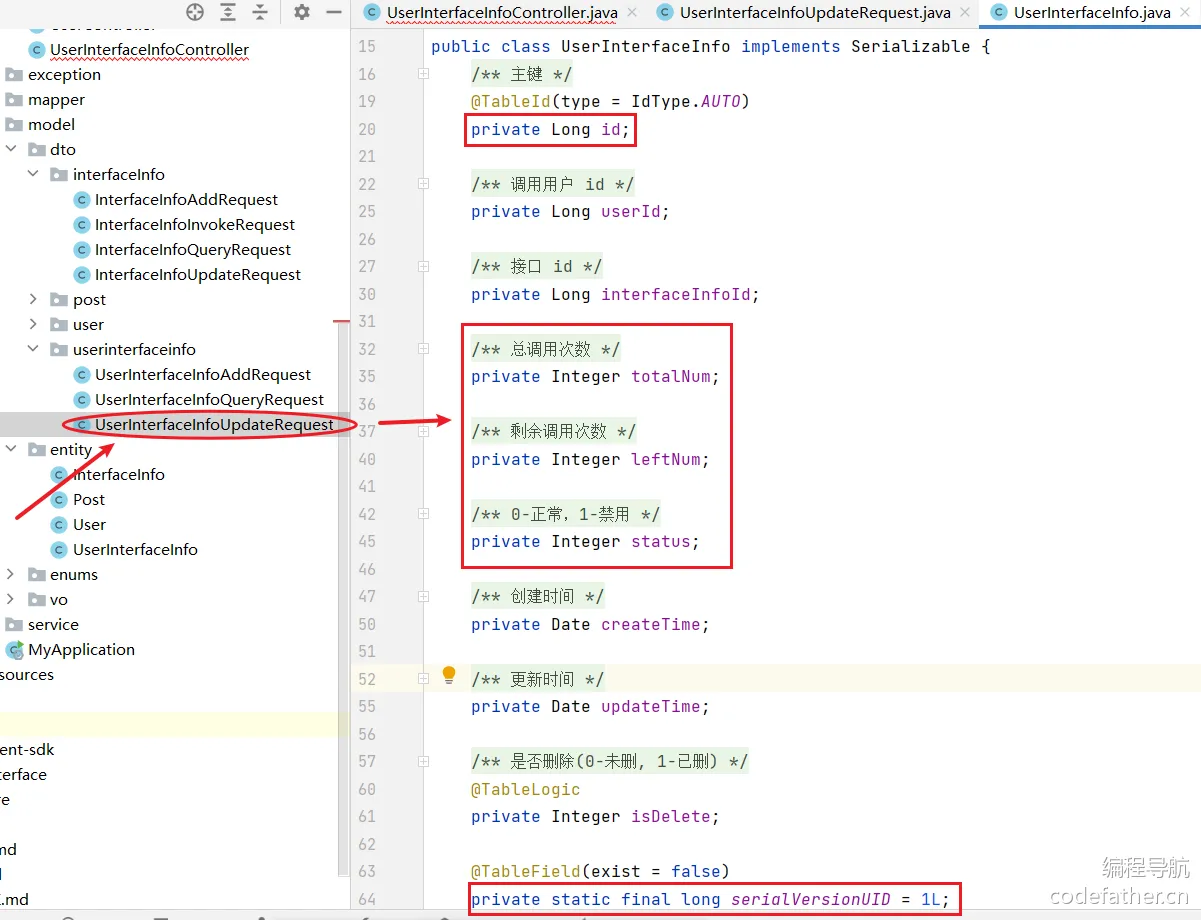Click file icon on UserInterfaceInfoController.java tab
Viewport: 1201px width, 920px height.
[x=372, y=13]
